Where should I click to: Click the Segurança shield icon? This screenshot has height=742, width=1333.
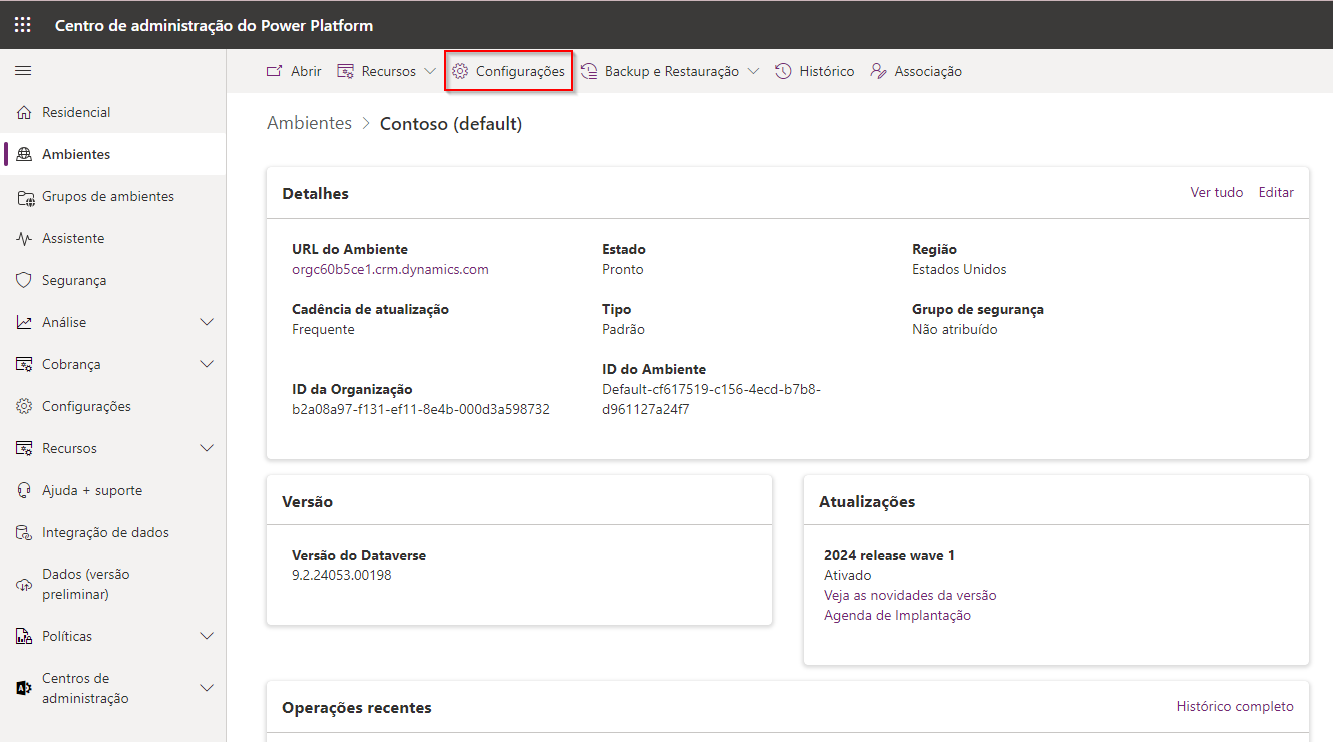point(24,281)
